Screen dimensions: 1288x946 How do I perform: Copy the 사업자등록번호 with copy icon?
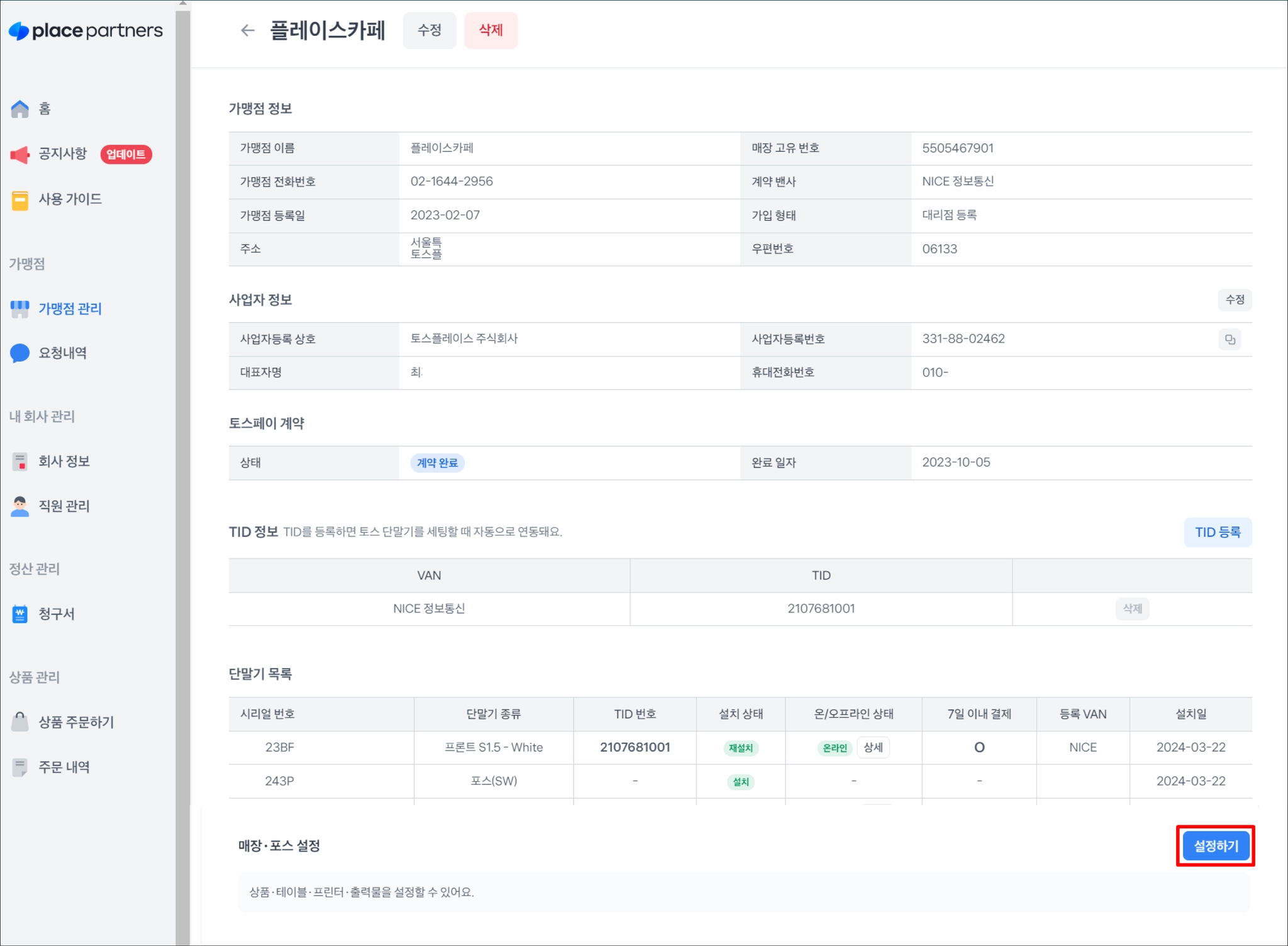pos(1230,340)
